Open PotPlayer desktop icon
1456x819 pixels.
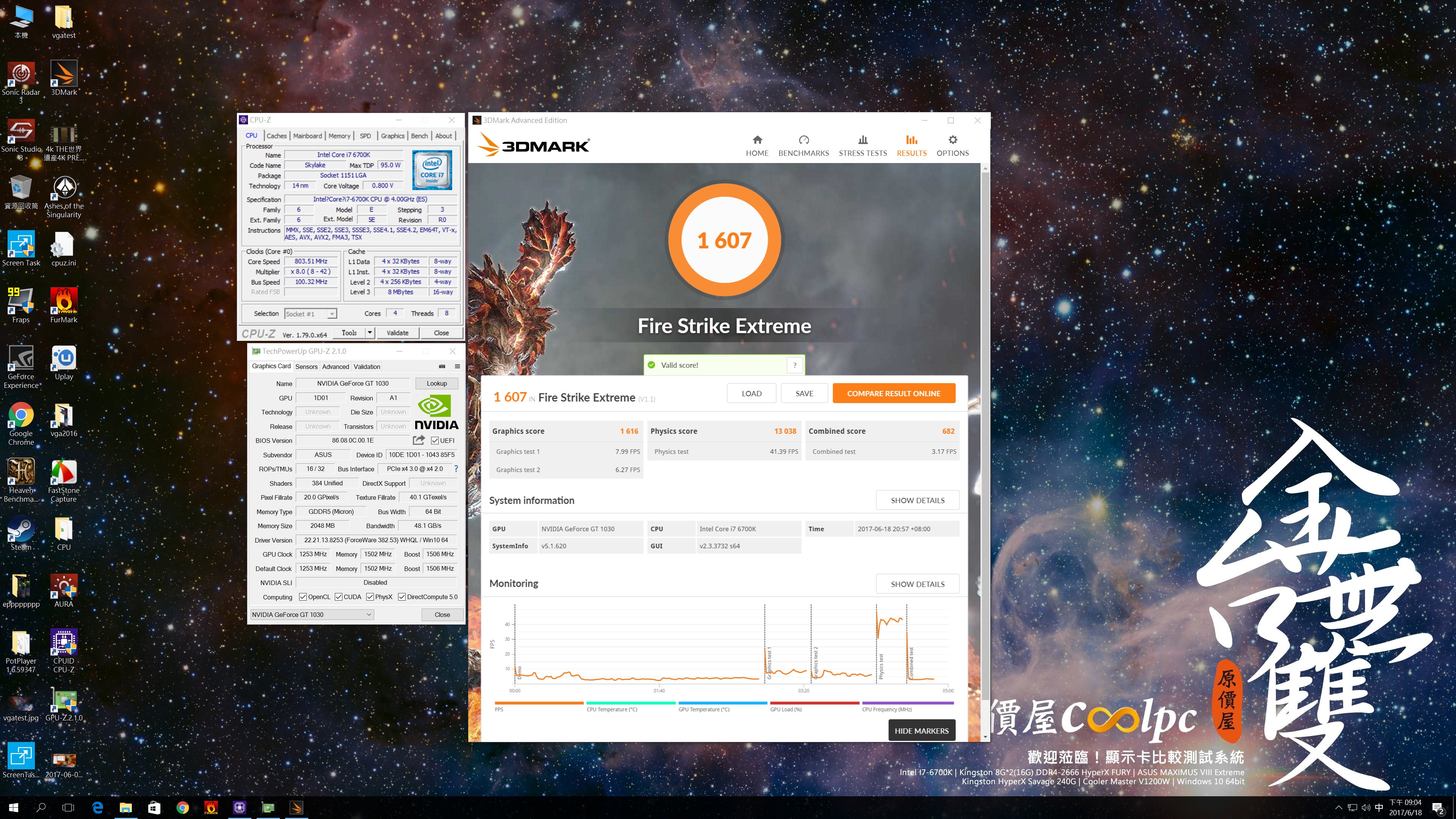click(x=21, y=651)
